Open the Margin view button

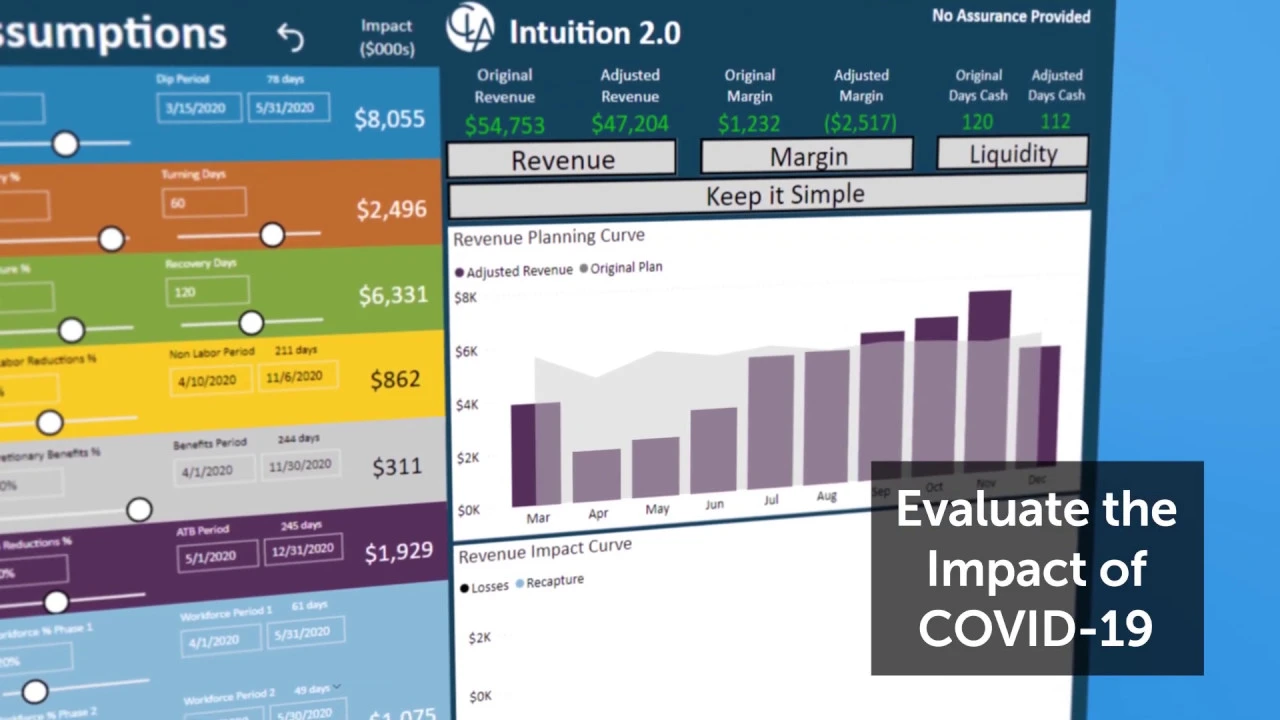coord(808,156)
